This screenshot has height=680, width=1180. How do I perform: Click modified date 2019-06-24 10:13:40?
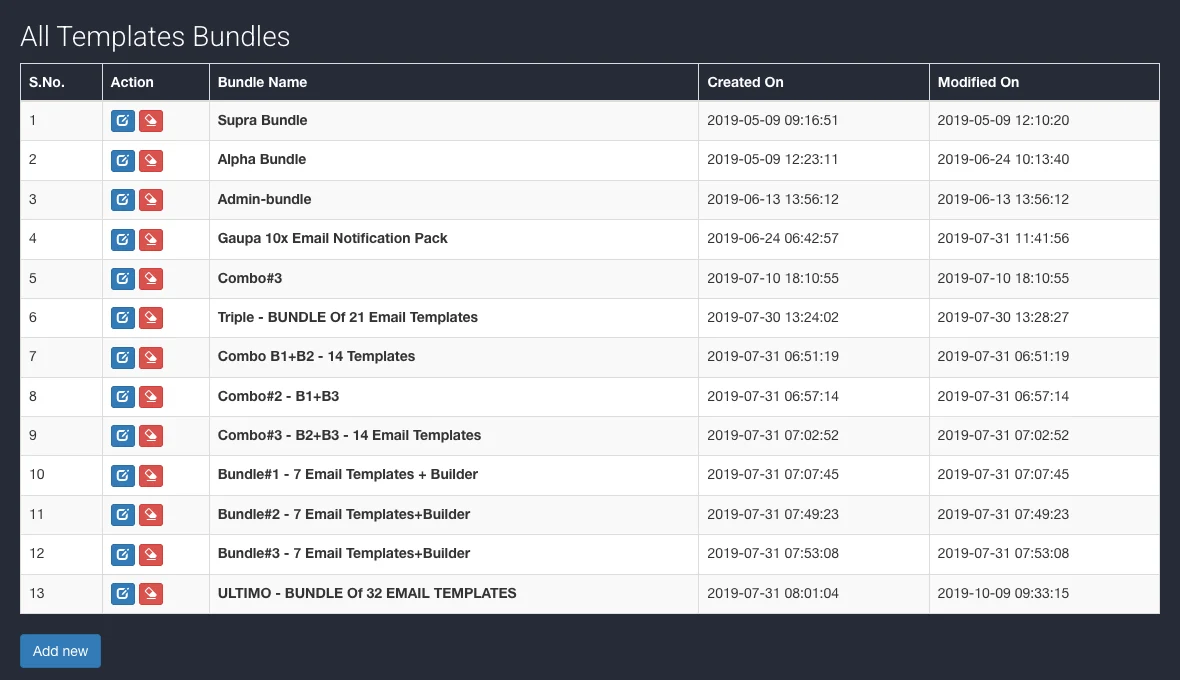pos(1003,159)
